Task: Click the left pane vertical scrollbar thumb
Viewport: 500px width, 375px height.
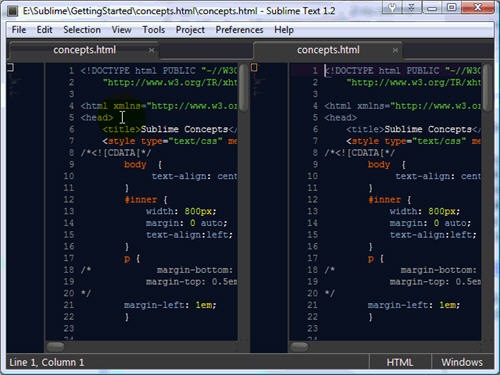Action: pos(244,88)
